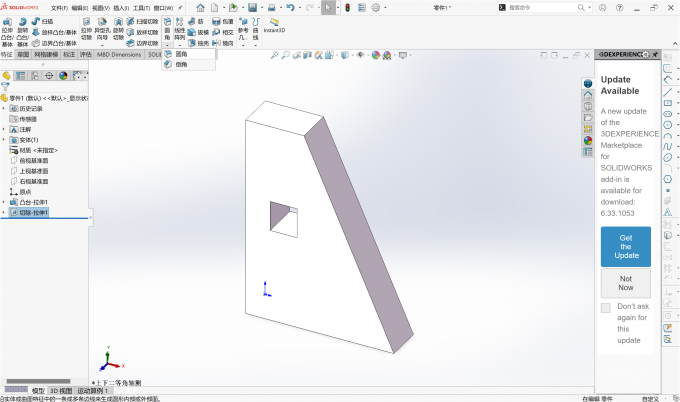Open the dropdown arrow under 异型孔向导
The width and height of the screenshot is (680, 402).
pos(102,45)
